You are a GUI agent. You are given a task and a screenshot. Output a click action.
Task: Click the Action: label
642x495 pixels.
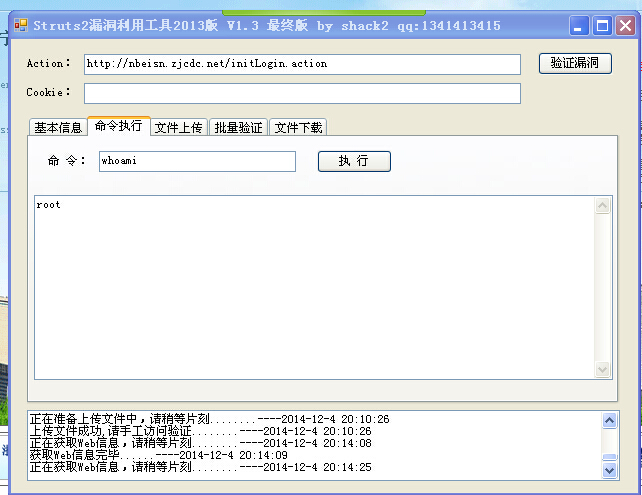pos(48,63)
